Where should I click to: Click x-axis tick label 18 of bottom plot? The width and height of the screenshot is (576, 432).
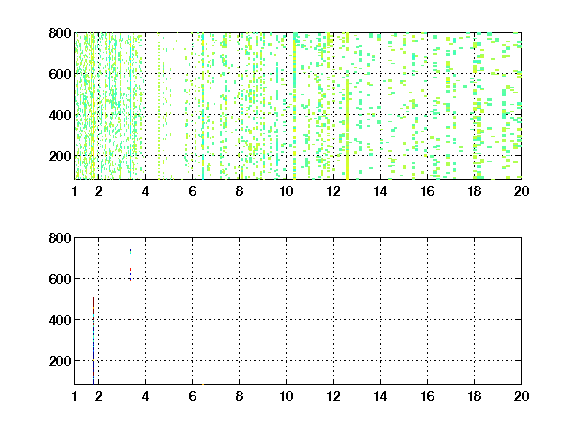click(474, 396)
